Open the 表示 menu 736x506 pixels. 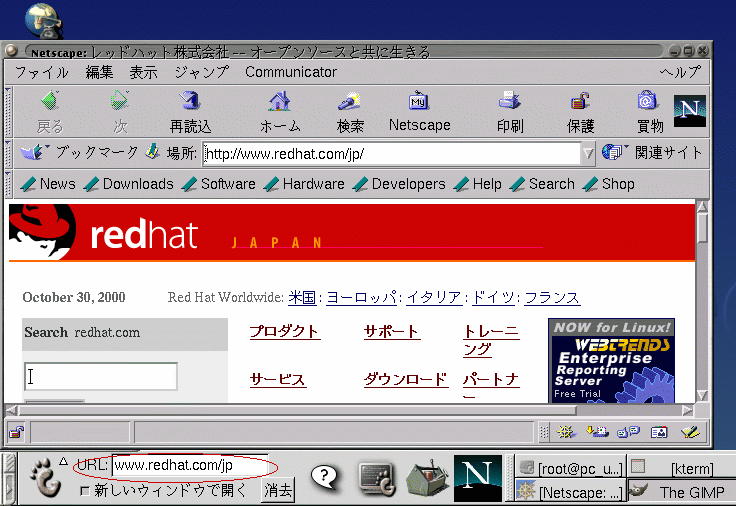point(143,72)
